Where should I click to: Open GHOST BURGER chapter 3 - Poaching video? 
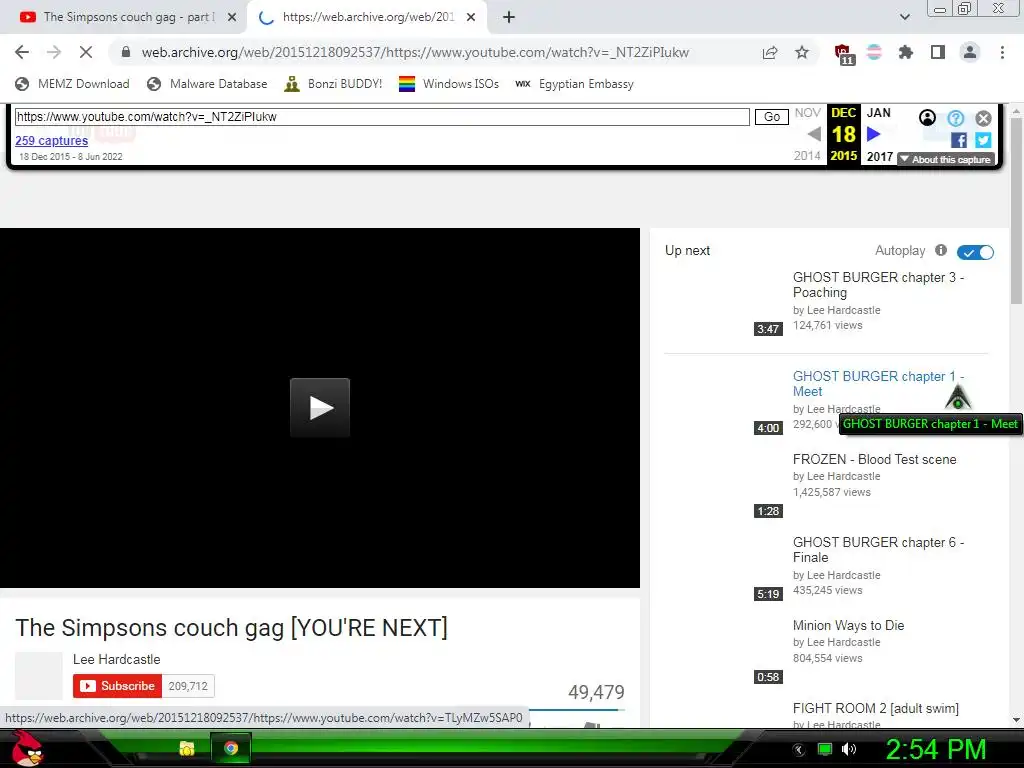click(878, 285)
